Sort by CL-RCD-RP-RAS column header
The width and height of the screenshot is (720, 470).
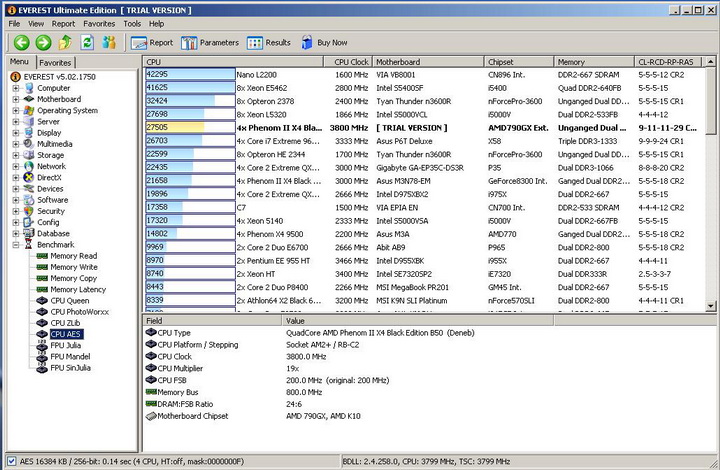tap(668, 62)
